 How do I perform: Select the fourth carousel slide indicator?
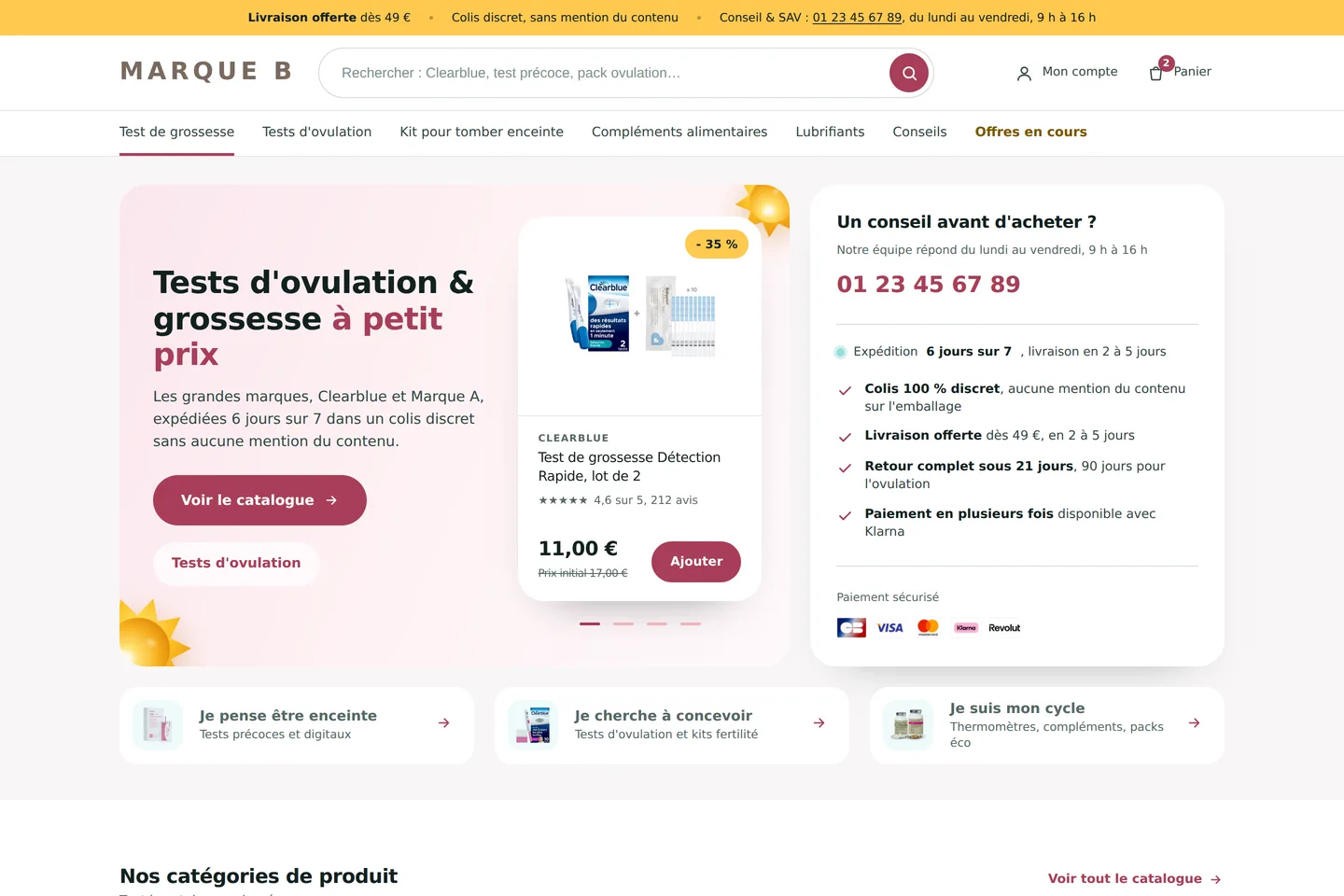click(x=691, y=623)
